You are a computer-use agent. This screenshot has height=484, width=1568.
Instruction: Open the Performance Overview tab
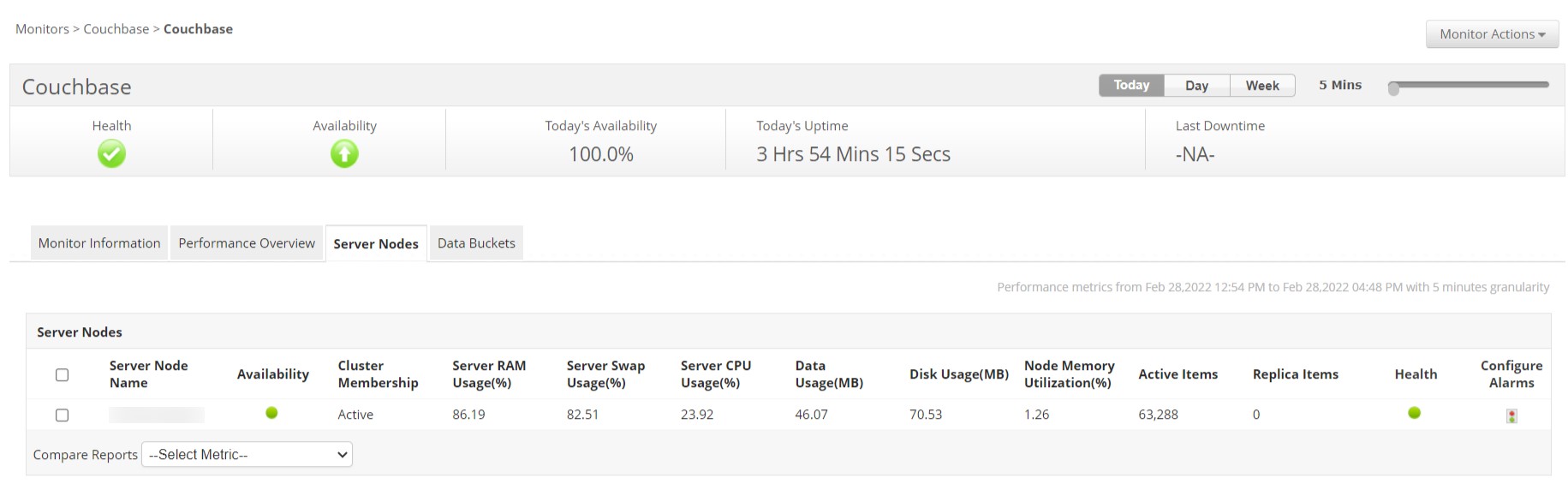coord(247,243)
